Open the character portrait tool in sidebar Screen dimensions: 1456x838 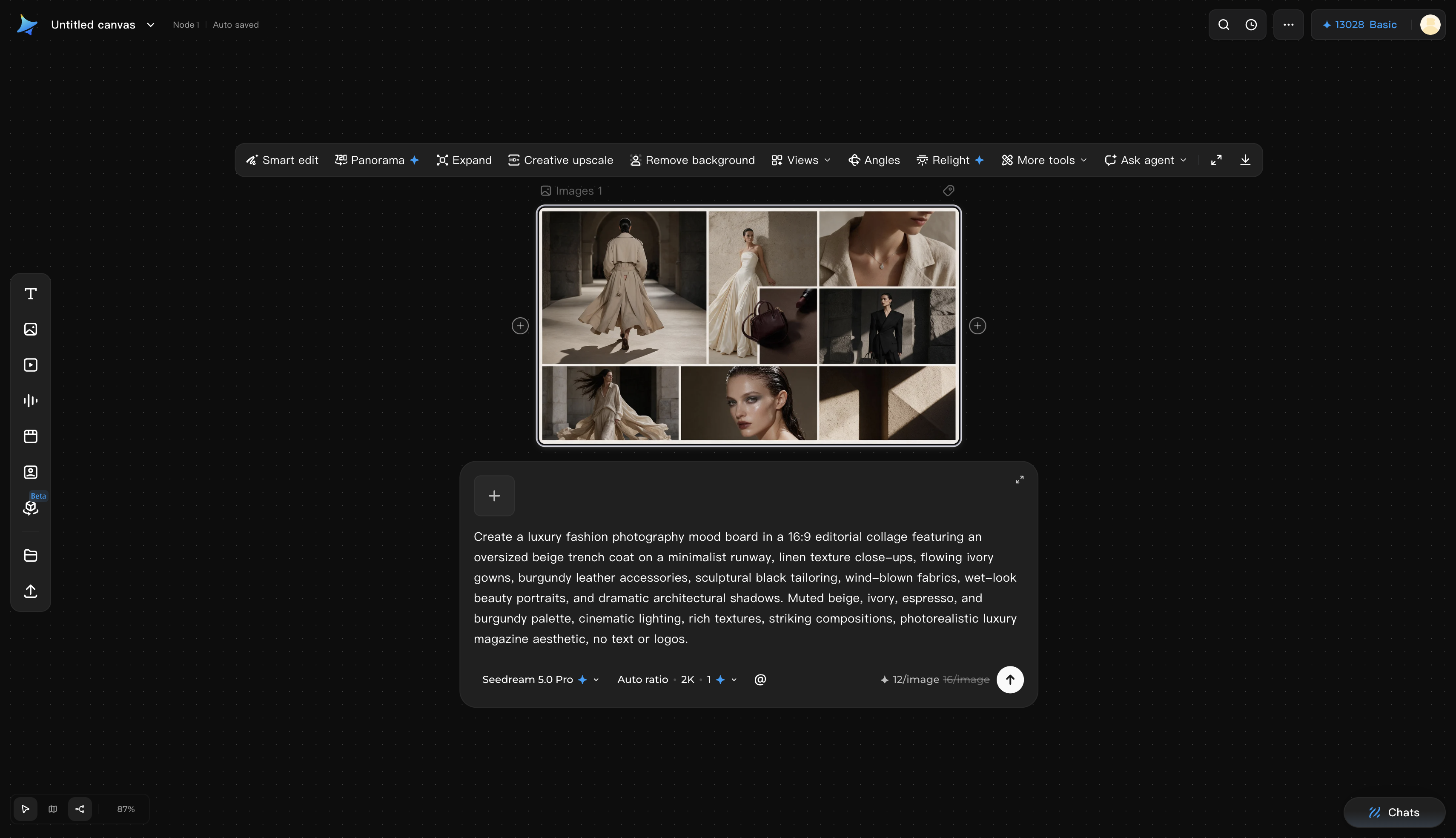point(31,472)
